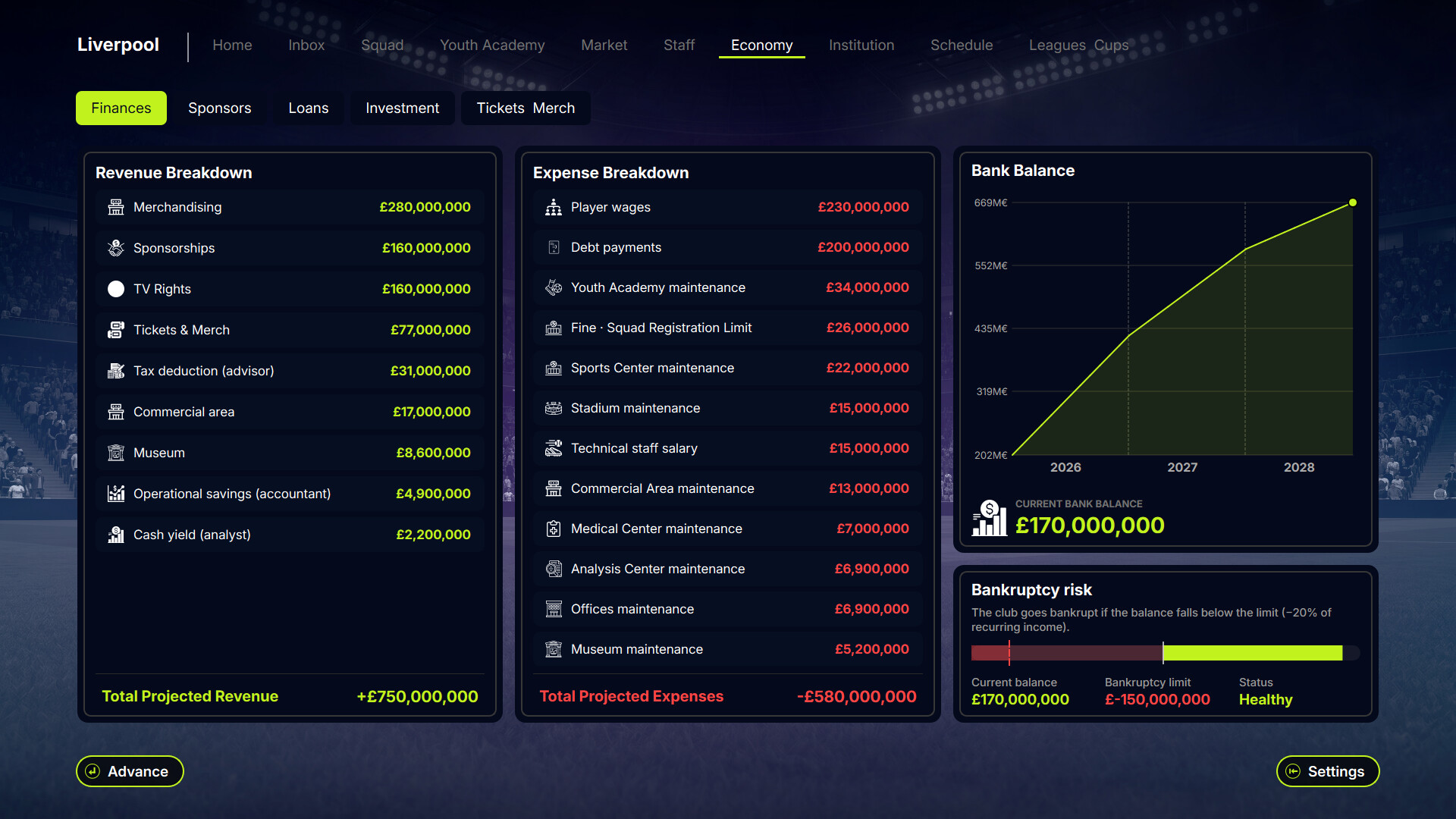Click the Sports Center maintenance icon
The width and height of the screenshot is (1456, 819).
(x=554, y=368)
